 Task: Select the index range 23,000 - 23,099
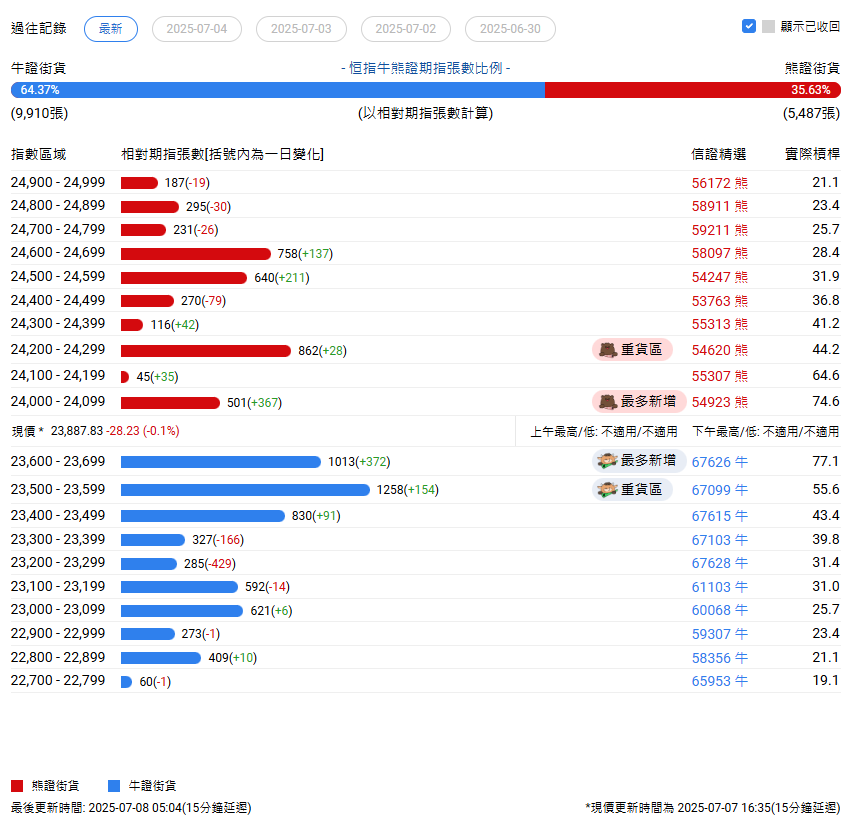coord(58,610)
